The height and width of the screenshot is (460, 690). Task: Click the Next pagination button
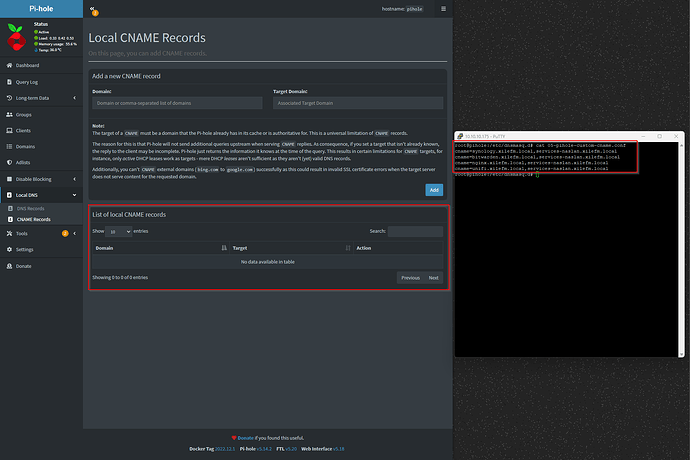(x=434, y=277)
